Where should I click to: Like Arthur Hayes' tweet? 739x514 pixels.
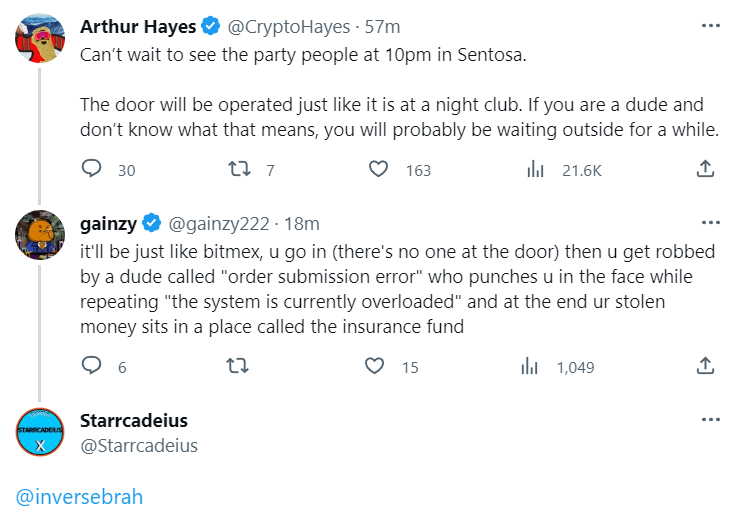[379, 170]
